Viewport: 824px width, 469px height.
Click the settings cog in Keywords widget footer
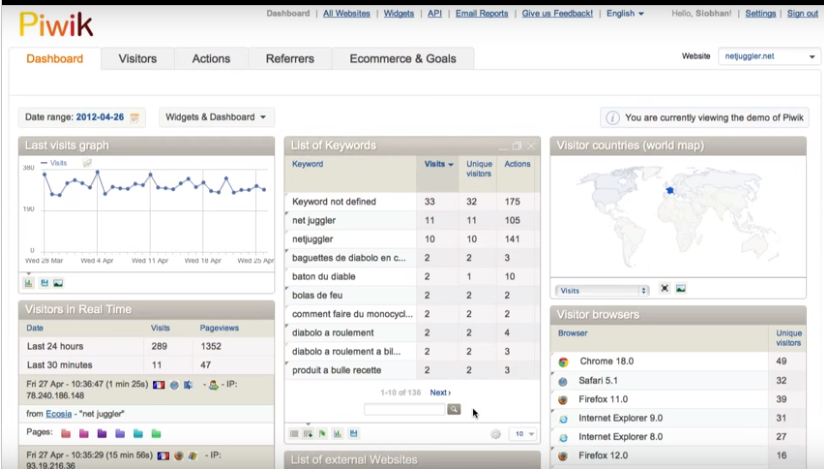pyautogui.click(x=496, y=434)
